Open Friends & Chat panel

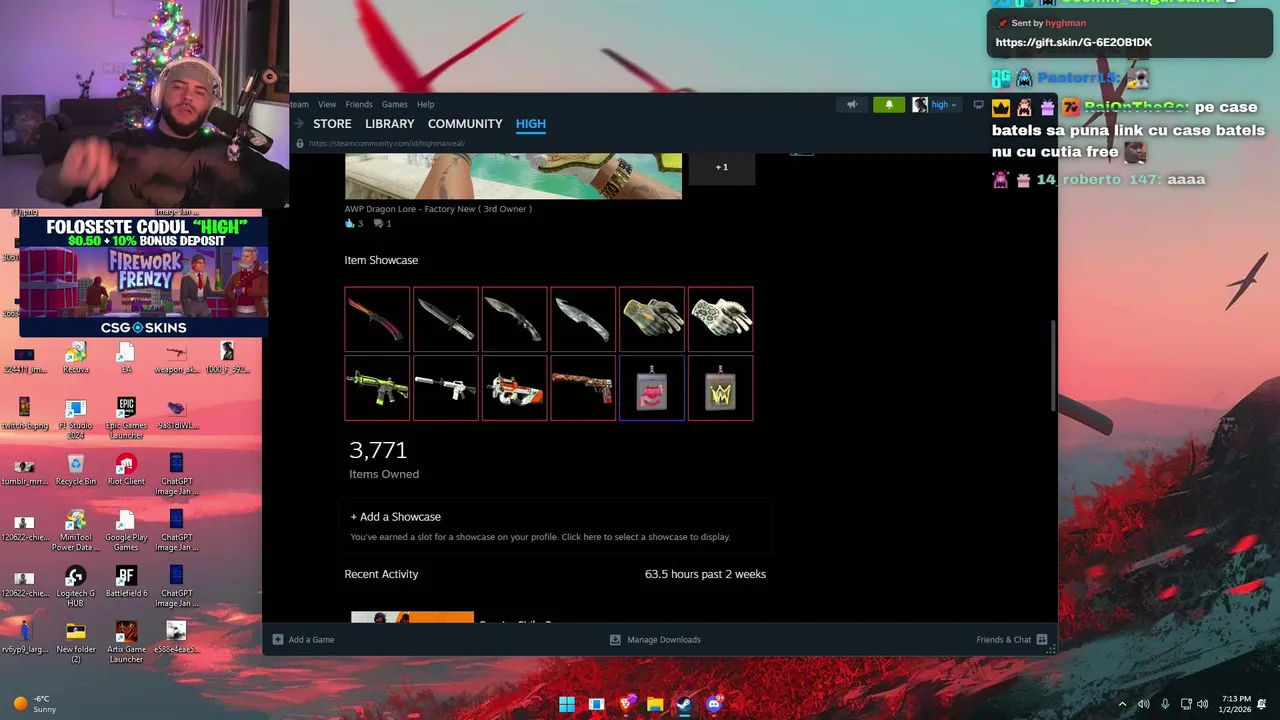coord(1011,640)
